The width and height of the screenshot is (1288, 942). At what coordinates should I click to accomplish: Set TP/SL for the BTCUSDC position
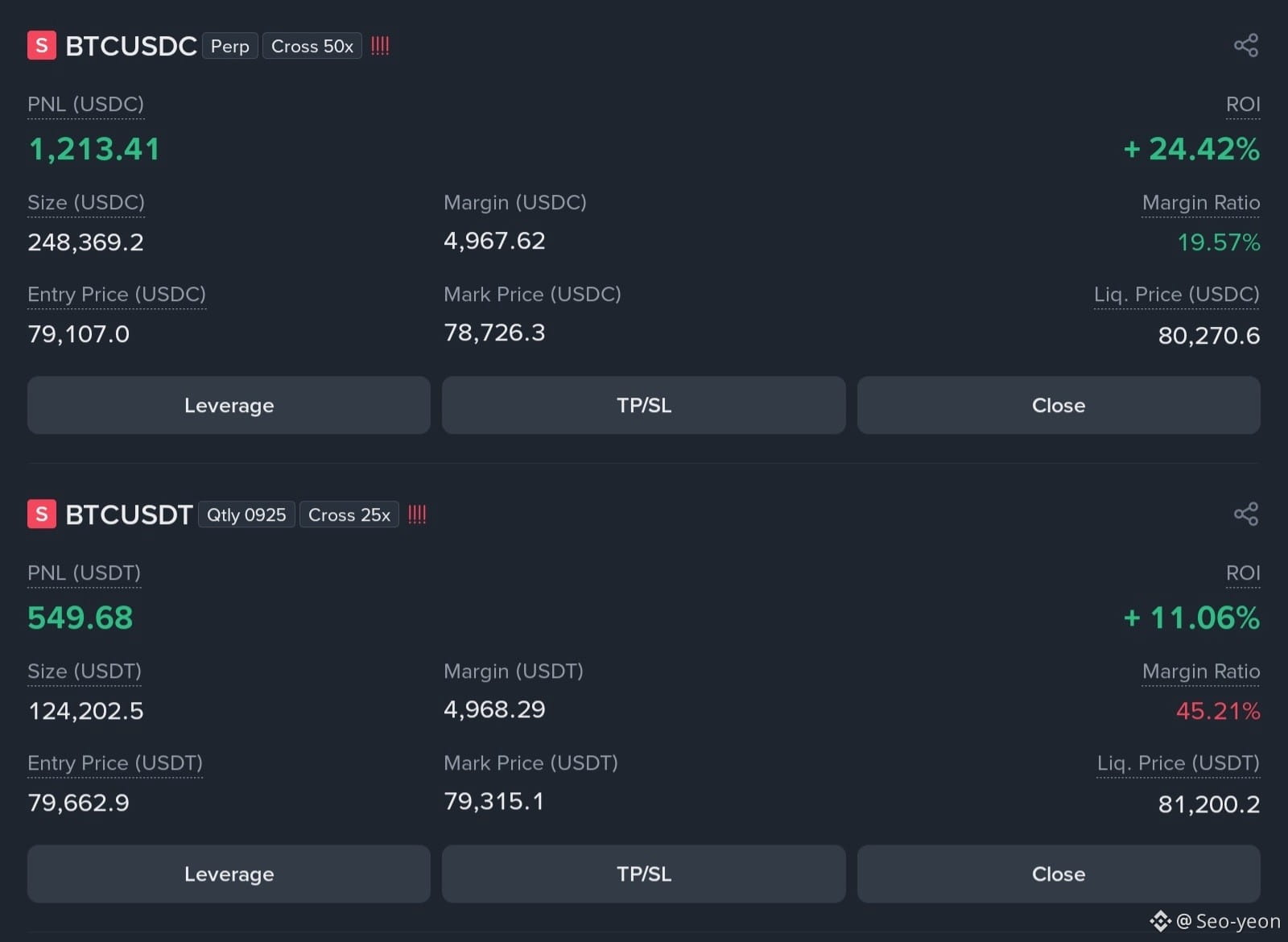(644, 405)
